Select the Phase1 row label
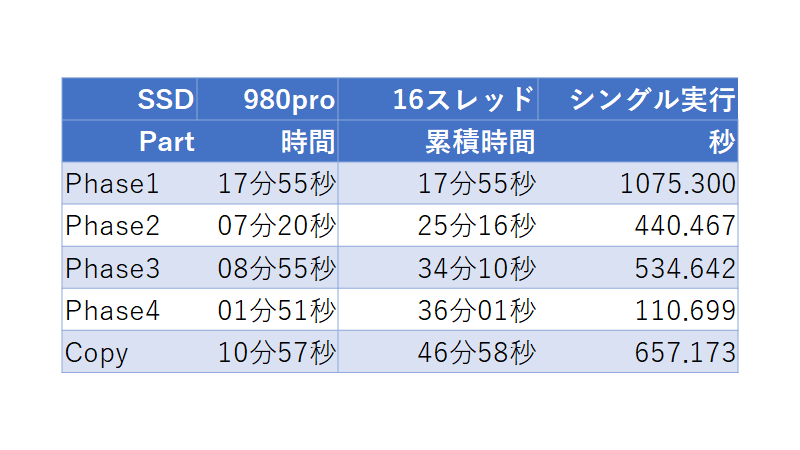This screenshot has height=450, width=800. coord(130,183)
